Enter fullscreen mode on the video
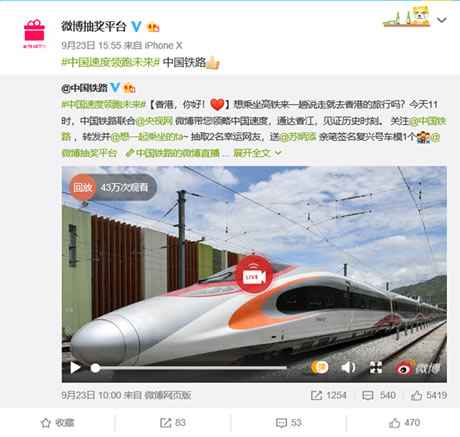The image size is (460, 437). 376,367
